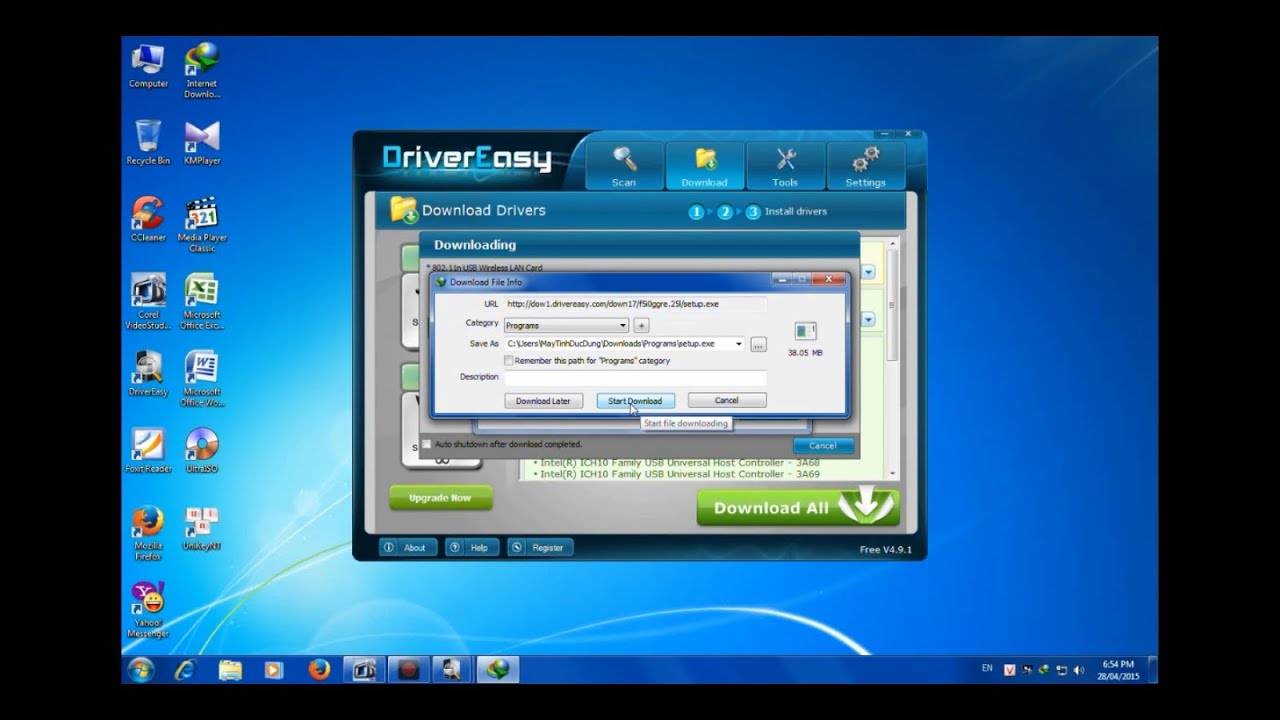The width and height of the screenshot is (1280, 720).
Task: Browse for save location with ellipsis button
Action: [758, 344]
